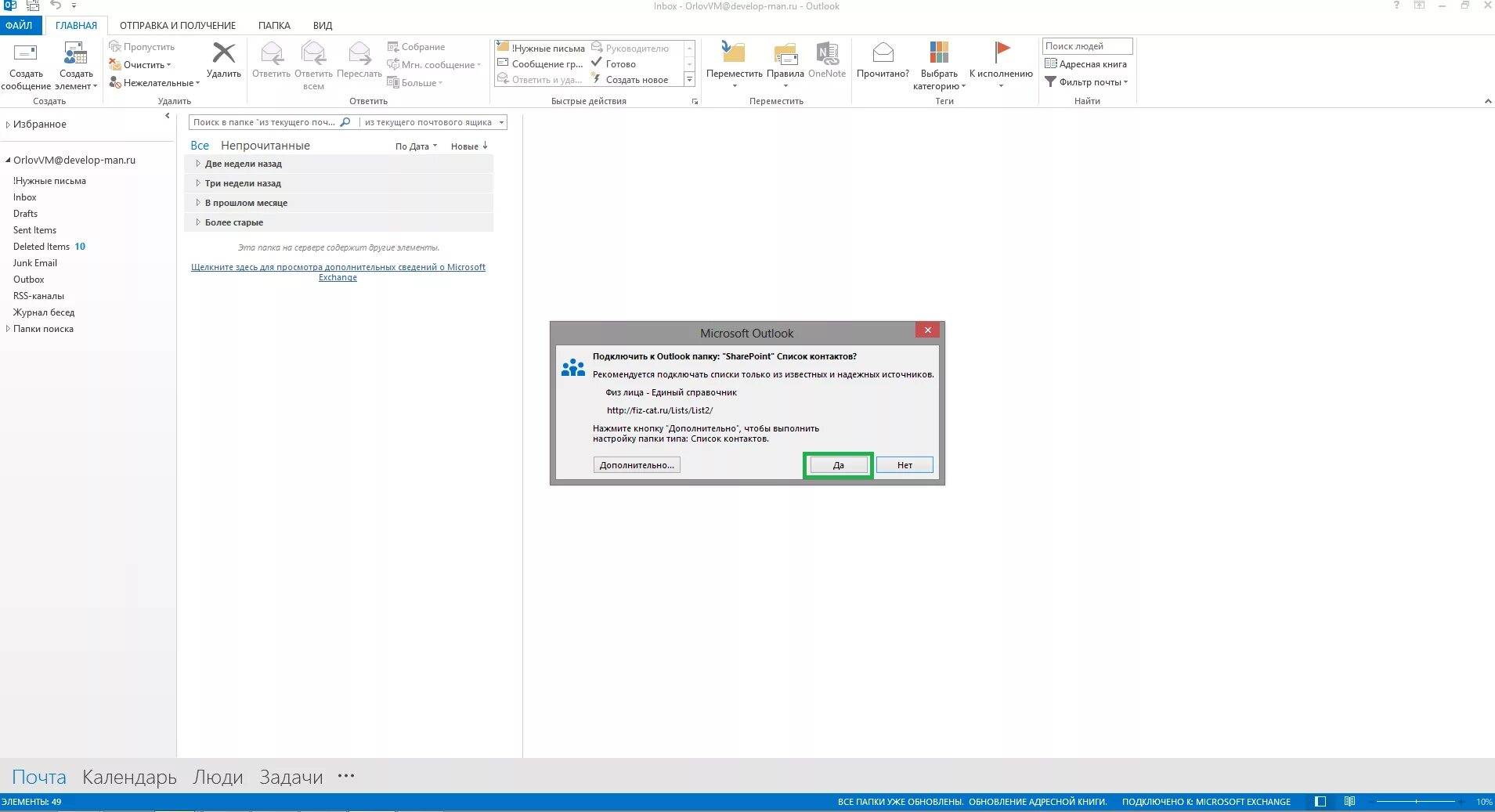Expand the Более старые group
This screenshot has width=1495, height=812.
pyautogui.click(x=198, y=222)
